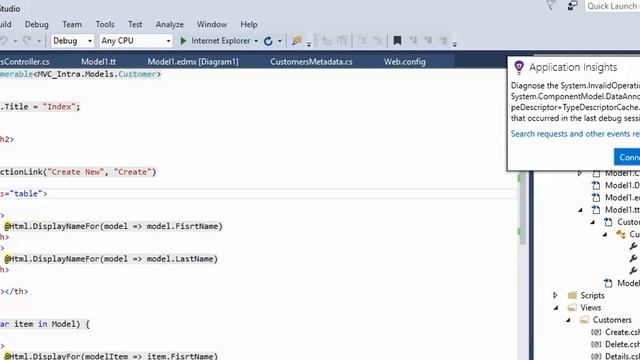Open the toolbar overflow options after bookmarks
Image resolution: width=640 pixels, height=360 pixels.
tap(454, 44)
